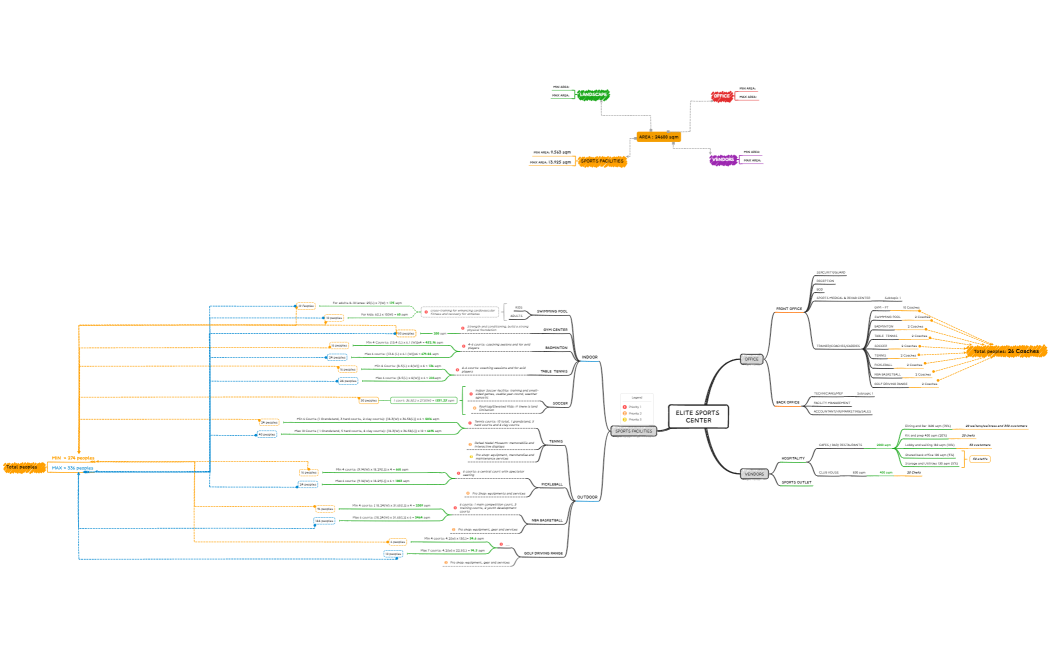Image resolution: width=1050 pixels, height=650 pixels.
Task: Select the FRONT OFFICE subtopic
Action: point(789,309)
